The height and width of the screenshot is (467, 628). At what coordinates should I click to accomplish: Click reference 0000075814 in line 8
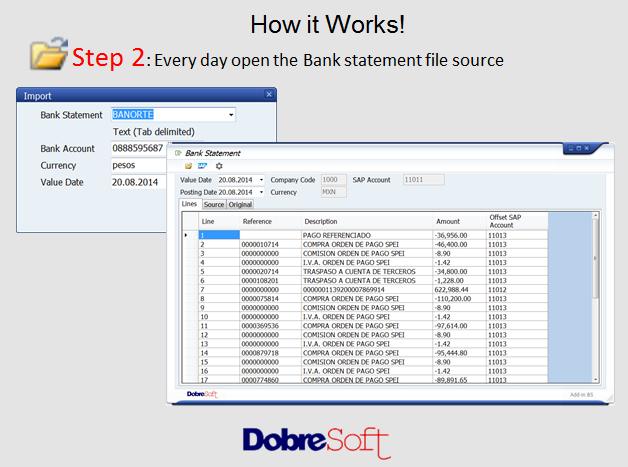point(270,299)
